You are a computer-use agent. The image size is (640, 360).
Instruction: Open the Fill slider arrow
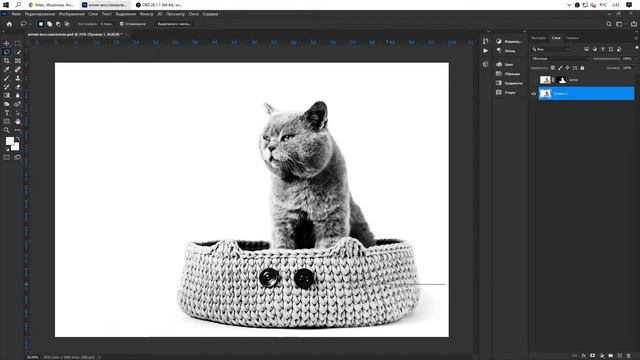click(x=635, y=68)
